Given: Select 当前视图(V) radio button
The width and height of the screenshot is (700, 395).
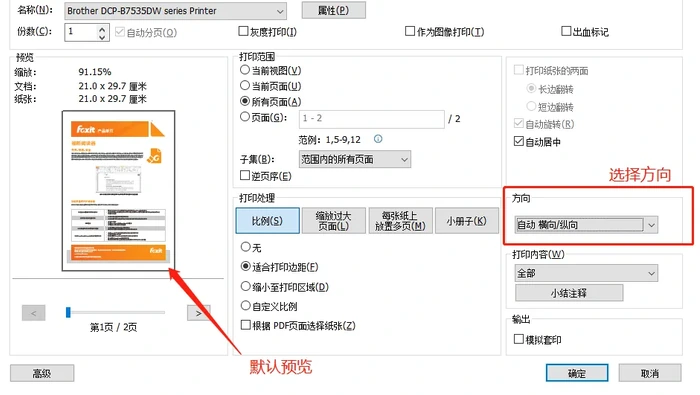Looking at the screenshot, I should click(245, 70).
